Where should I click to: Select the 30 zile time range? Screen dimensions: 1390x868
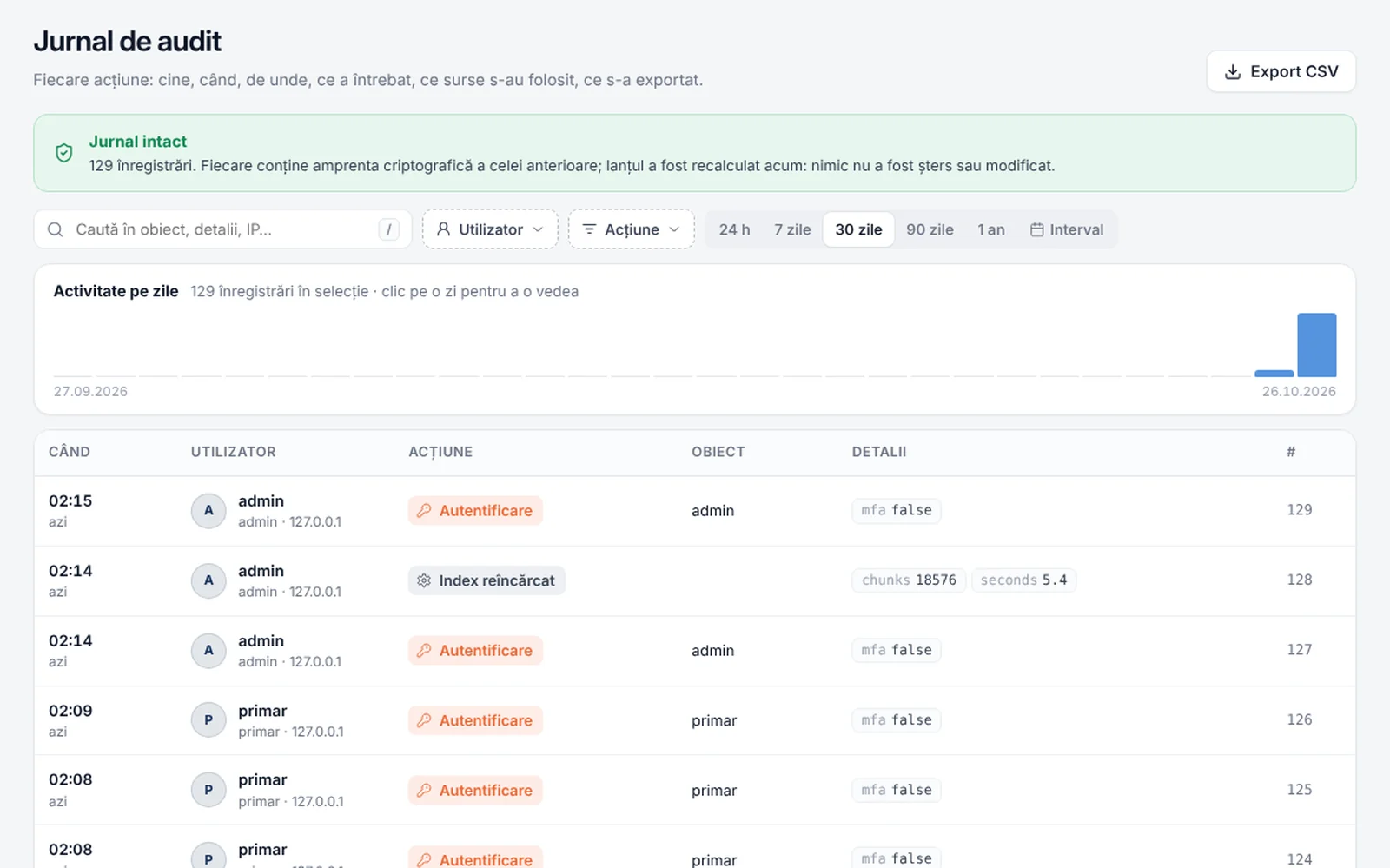point(858,229)
